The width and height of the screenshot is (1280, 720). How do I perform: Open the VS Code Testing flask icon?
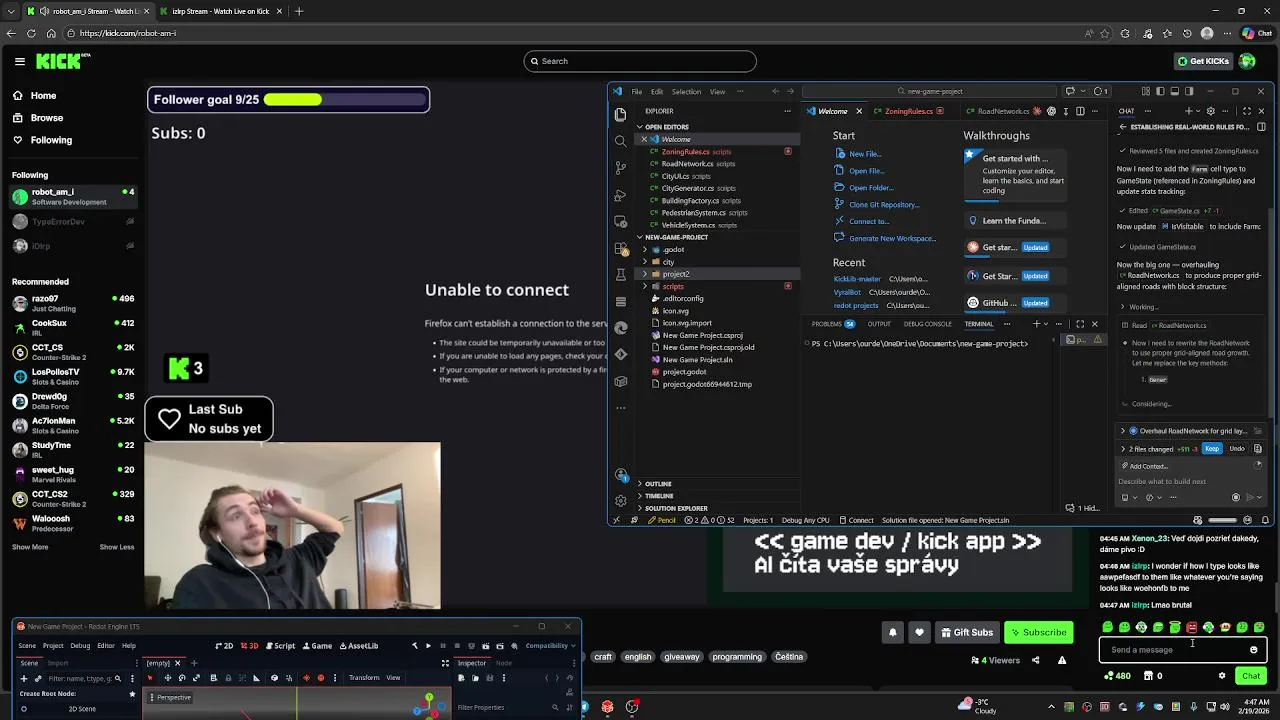point(620,274)
